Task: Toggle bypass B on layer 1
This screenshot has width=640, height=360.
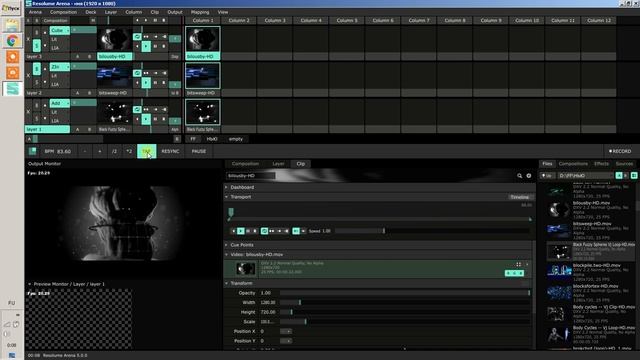Action: click(37, 106)
